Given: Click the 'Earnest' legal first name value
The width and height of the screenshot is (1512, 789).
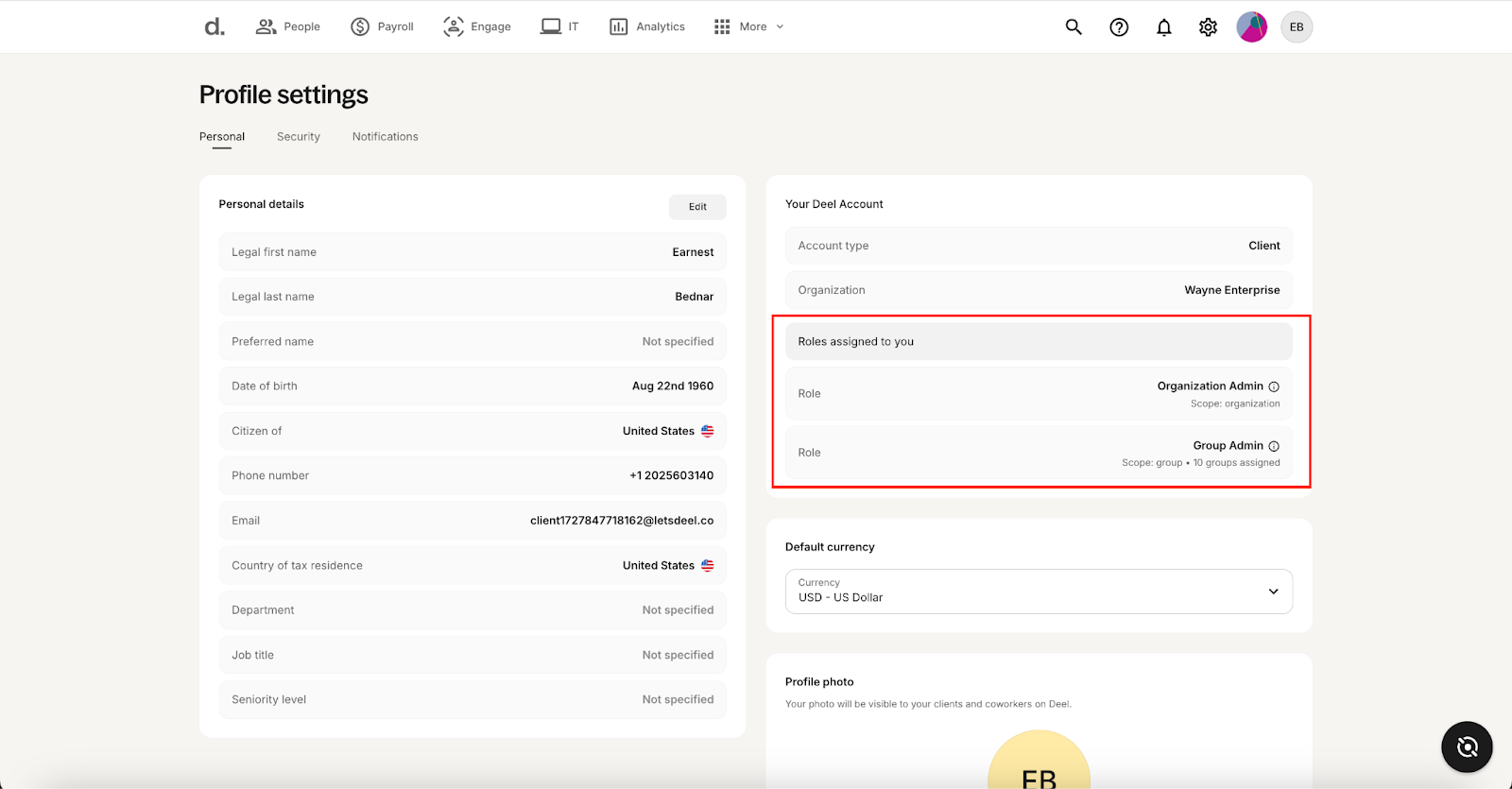Looking at the screenshot, I should [693, 252].
